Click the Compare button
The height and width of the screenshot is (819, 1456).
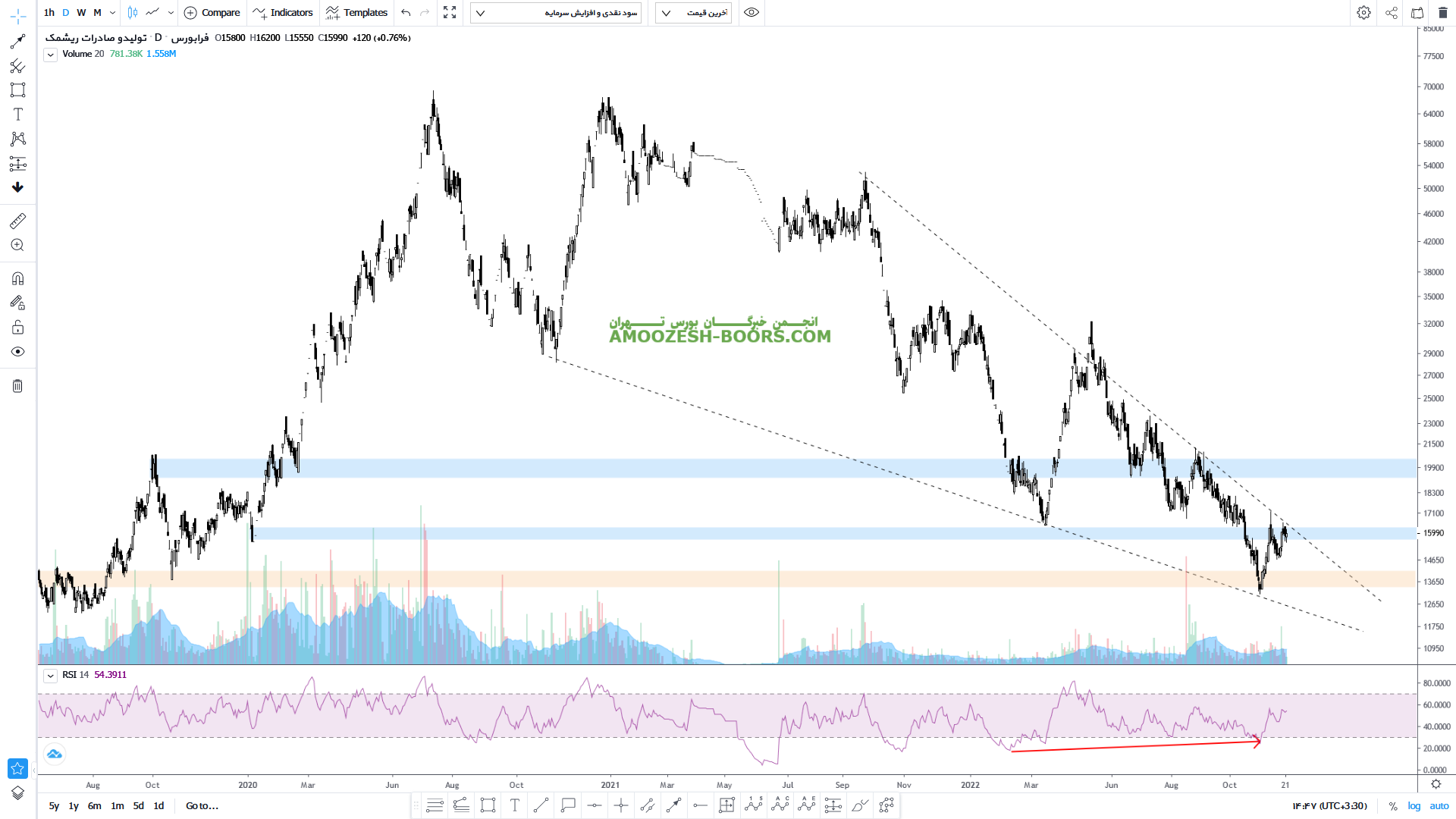pyautogui.click(x=212, y=13)
